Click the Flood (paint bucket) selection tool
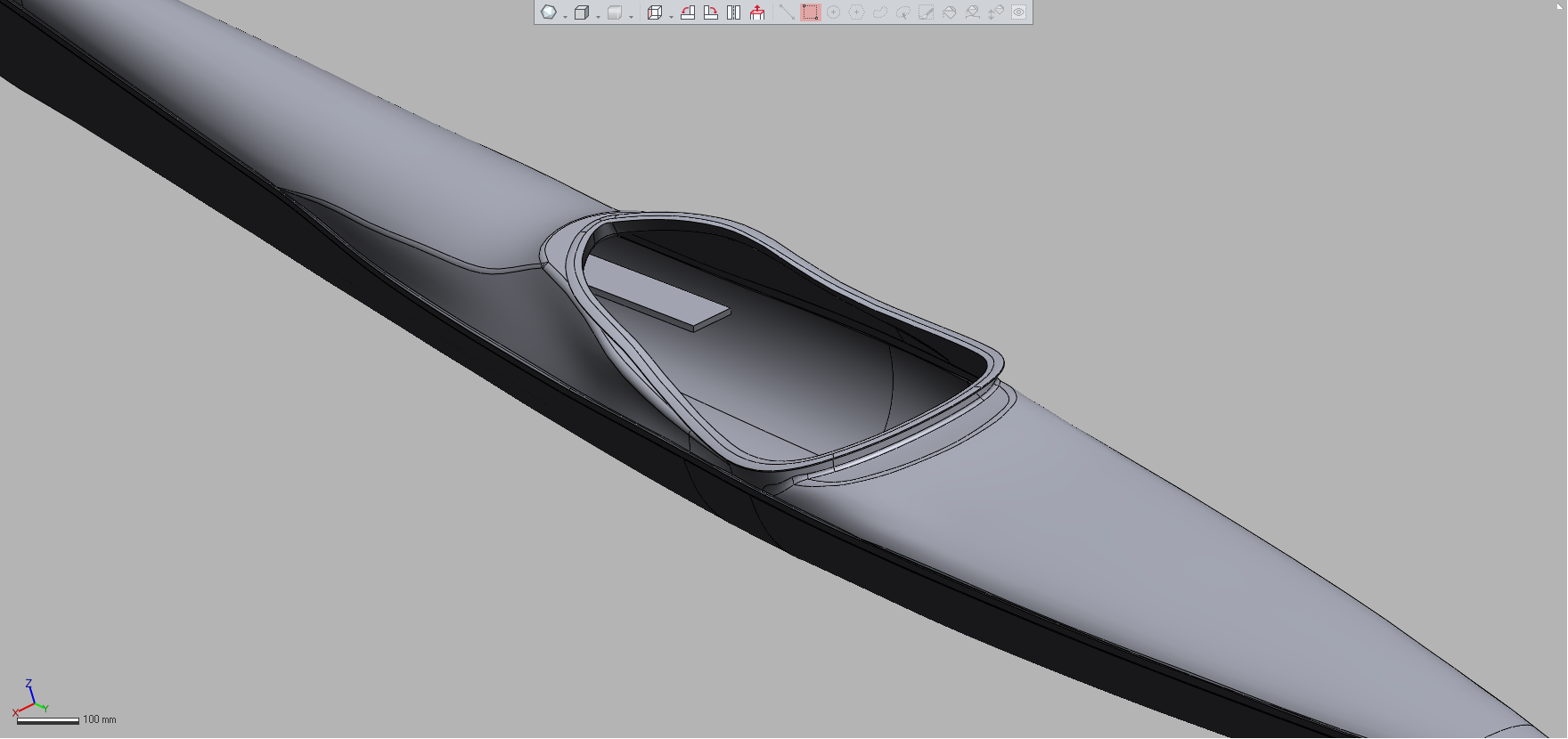 click(949, 12)
